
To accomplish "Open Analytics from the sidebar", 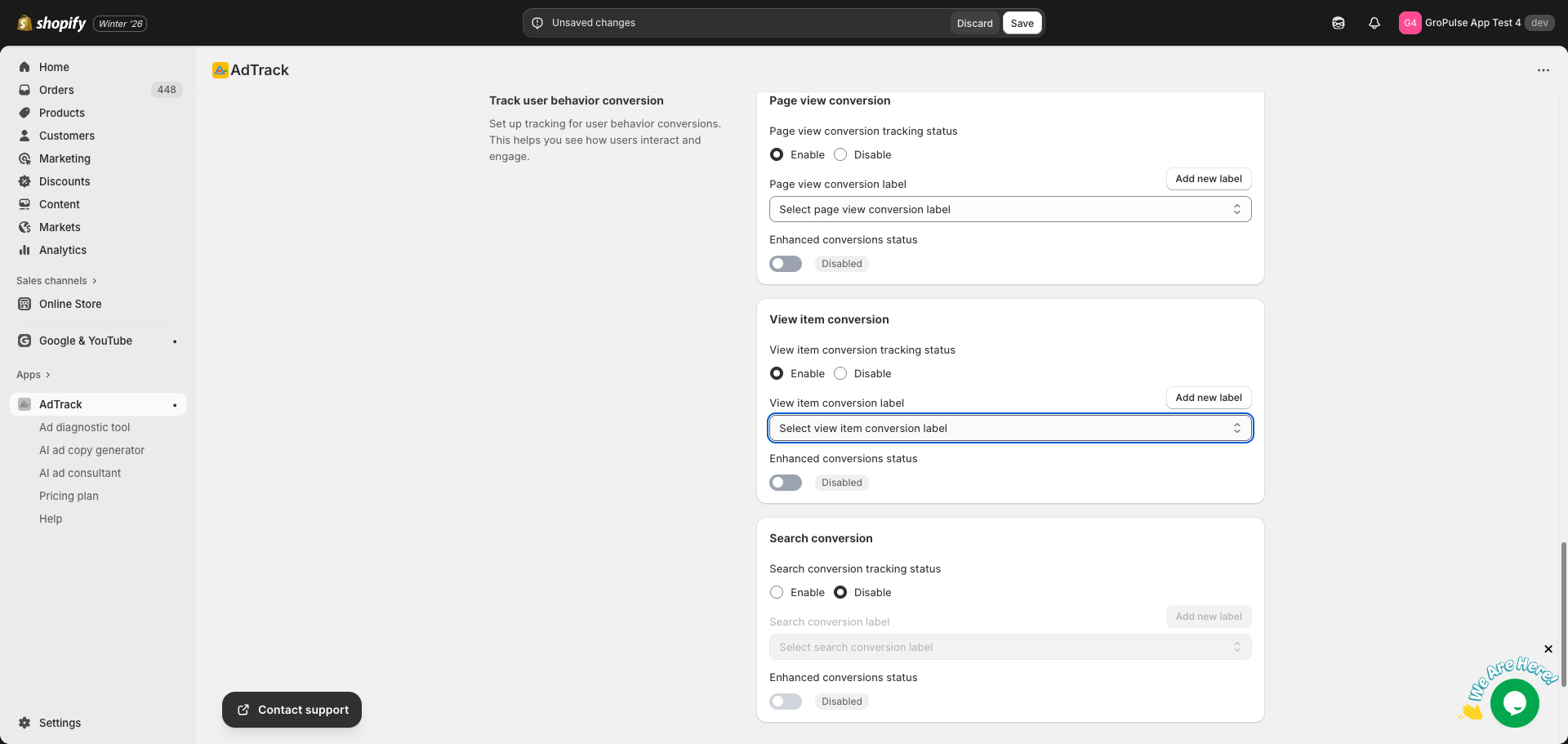I will 63,250.
